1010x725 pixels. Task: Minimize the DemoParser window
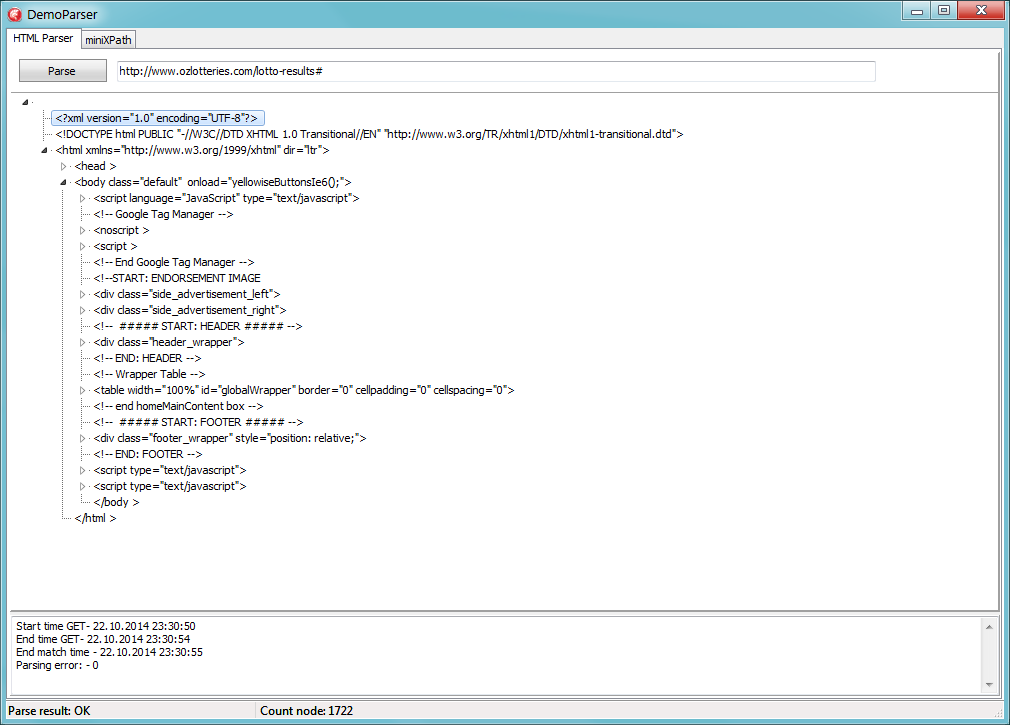pyautogui.click(x=917, y=10)
